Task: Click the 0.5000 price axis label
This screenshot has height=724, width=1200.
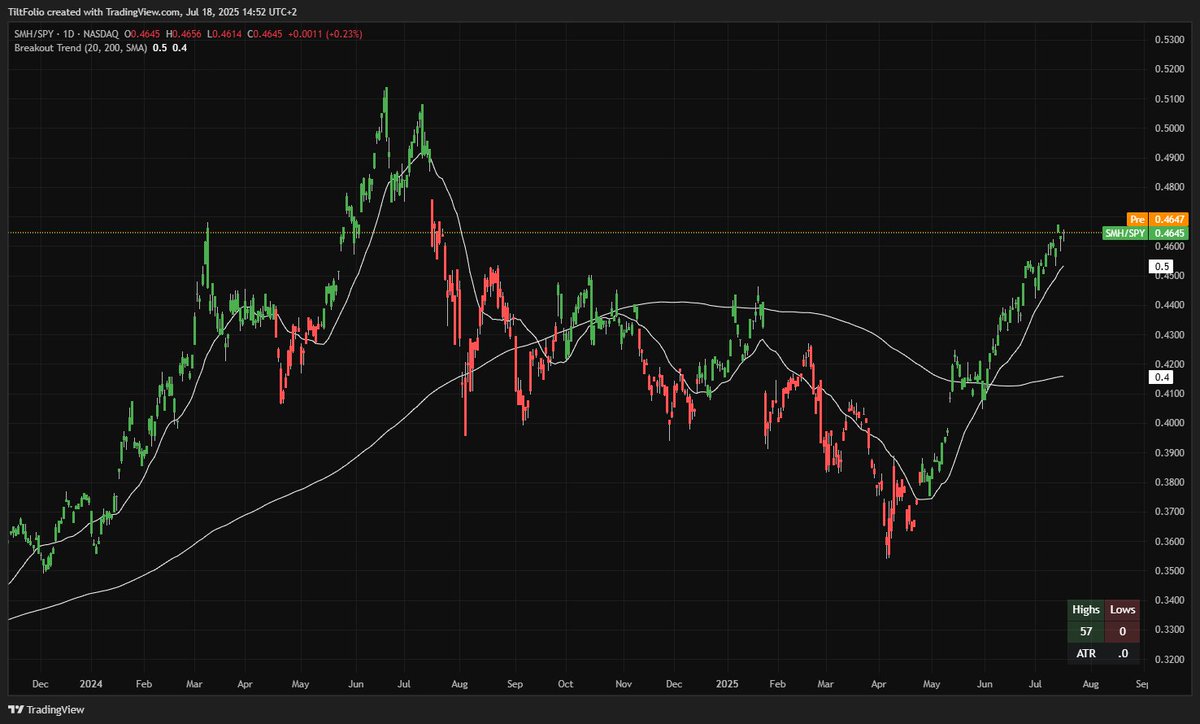Action: [x=1169, y=128]
